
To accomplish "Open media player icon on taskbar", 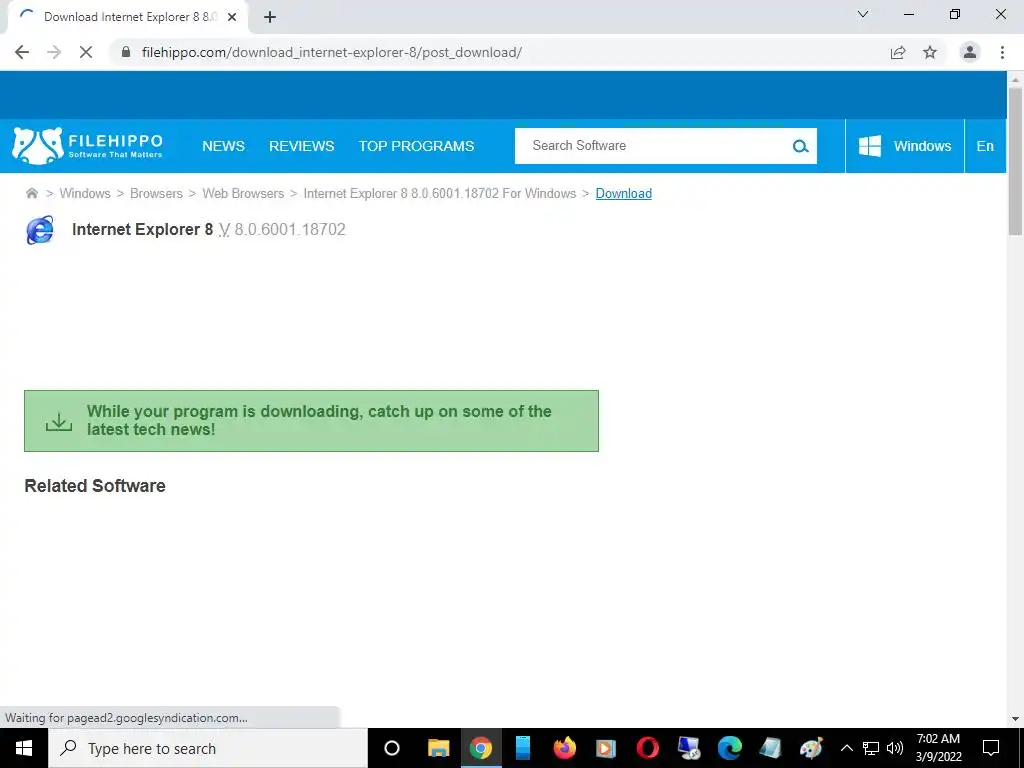I will coord(606,748).
